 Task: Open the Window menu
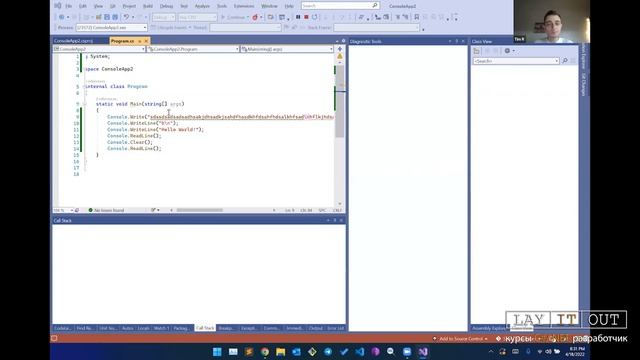(269, 6)
